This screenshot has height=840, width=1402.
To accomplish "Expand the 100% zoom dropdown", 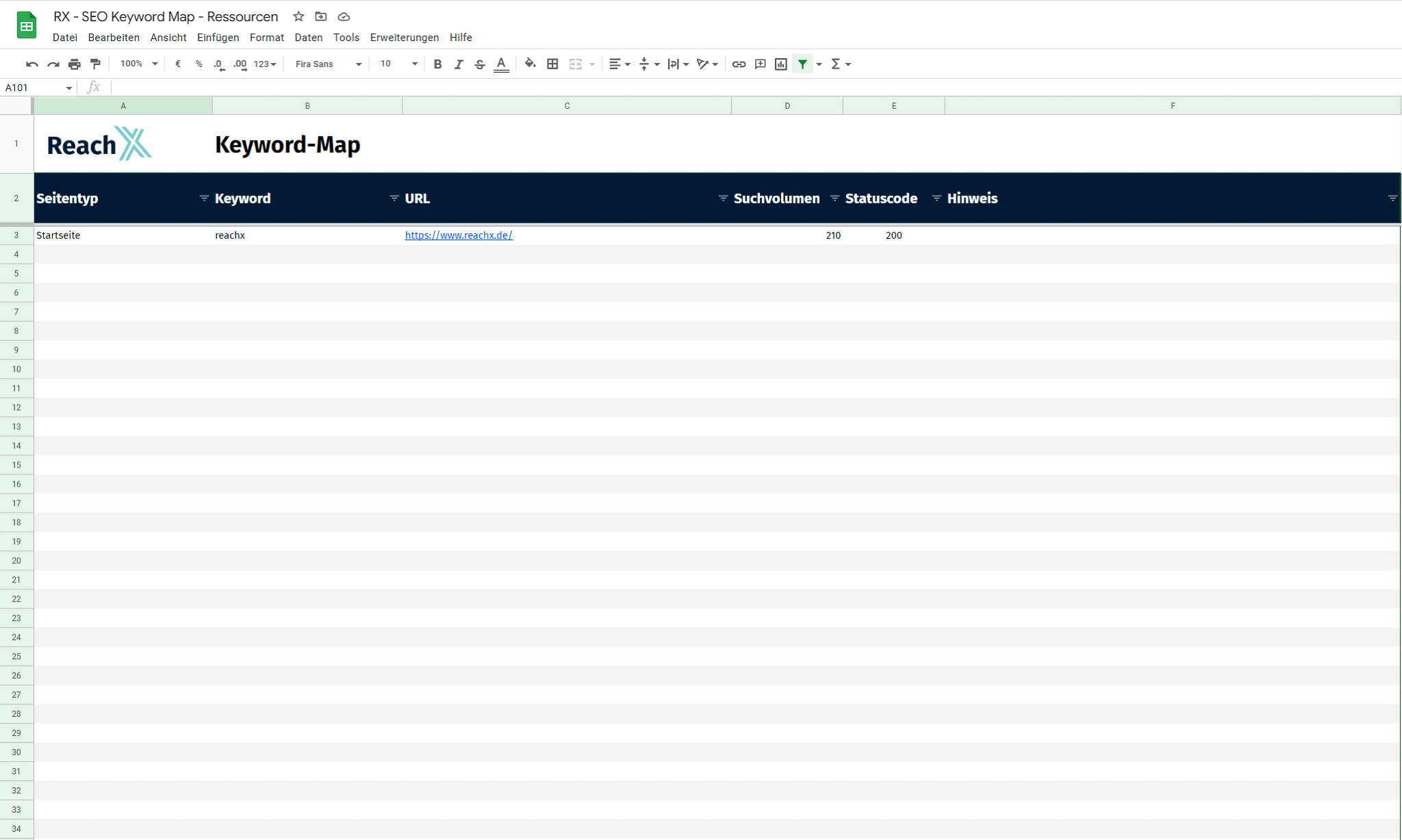I will 139,64.
